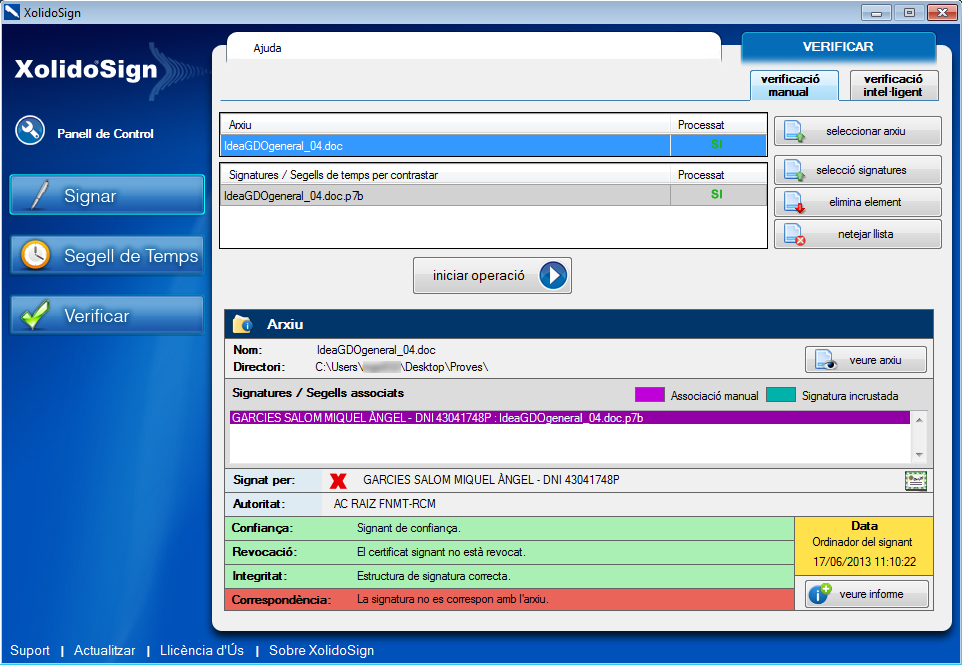Click date 17/06/2013 11:10:22
962x665 pixels.
[x=864, y=561]
